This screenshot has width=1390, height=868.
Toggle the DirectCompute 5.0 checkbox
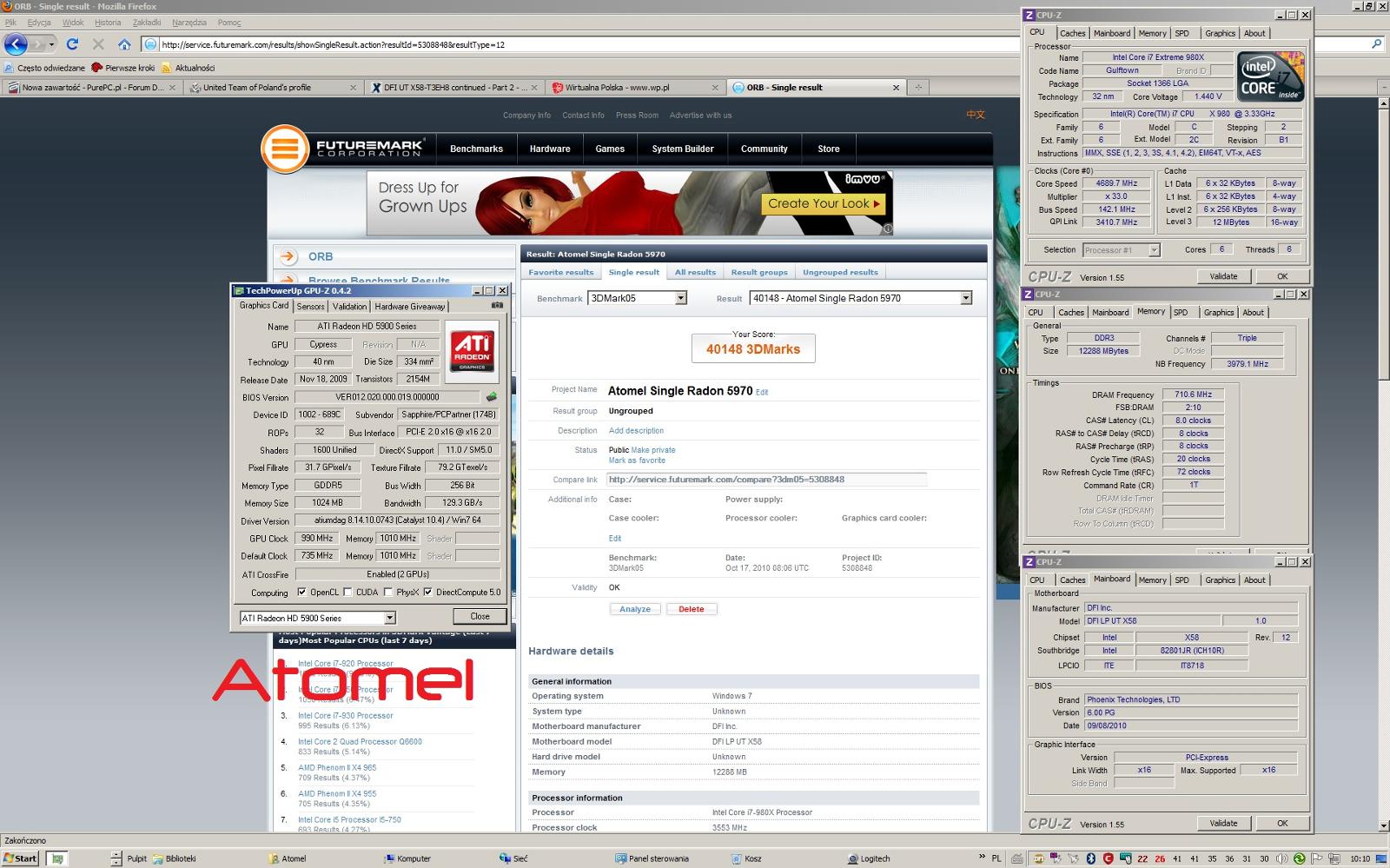[x=427, y=593]
